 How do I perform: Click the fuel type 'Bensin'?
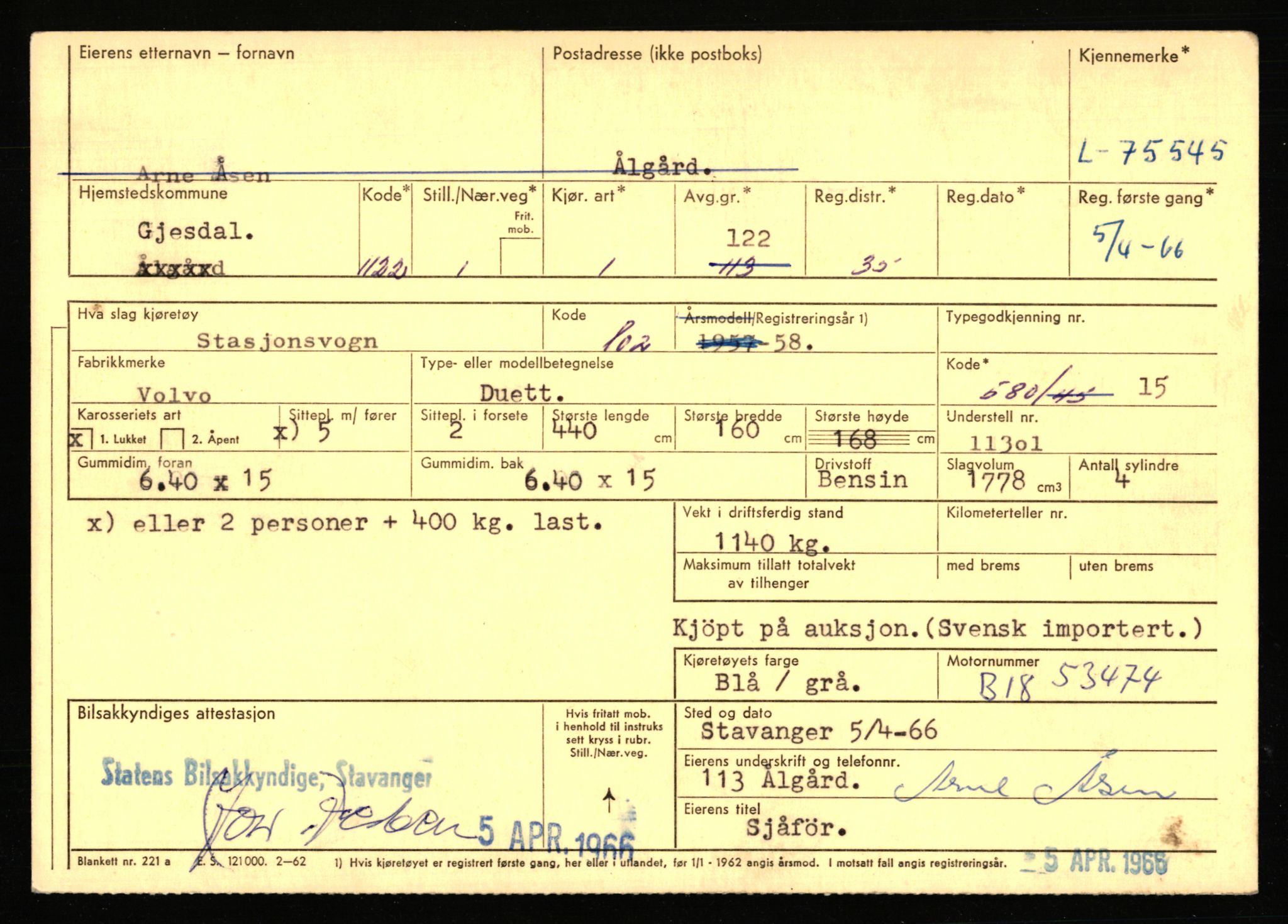(x=863, y=480)
